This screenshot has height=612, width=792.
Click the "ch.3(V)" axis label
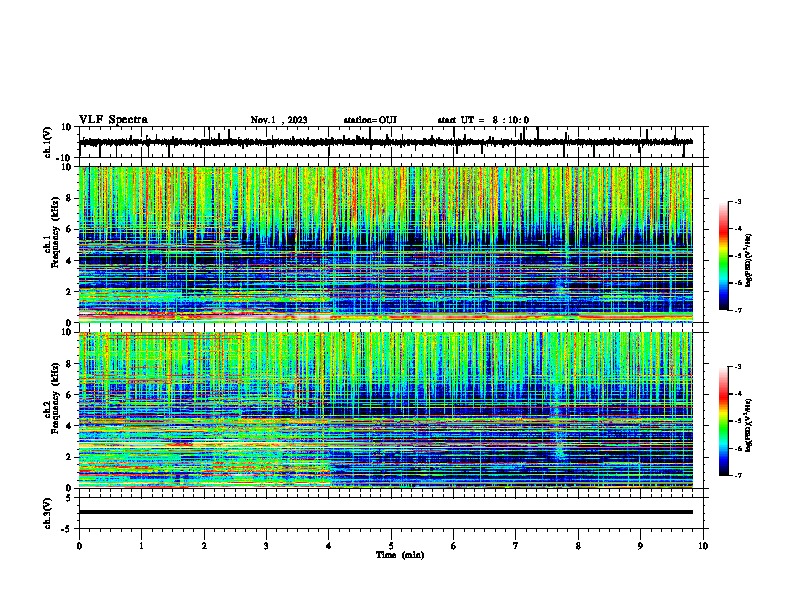coord(47,514)
